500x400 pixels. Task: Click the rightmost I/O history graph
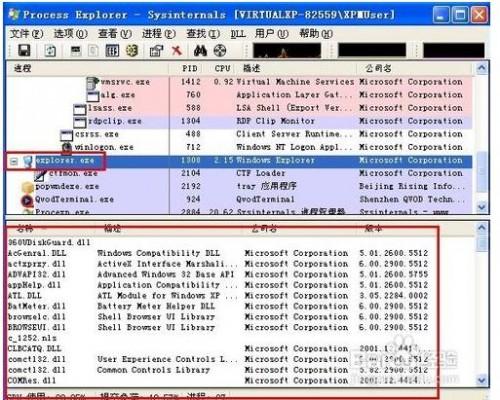(454, 51)
